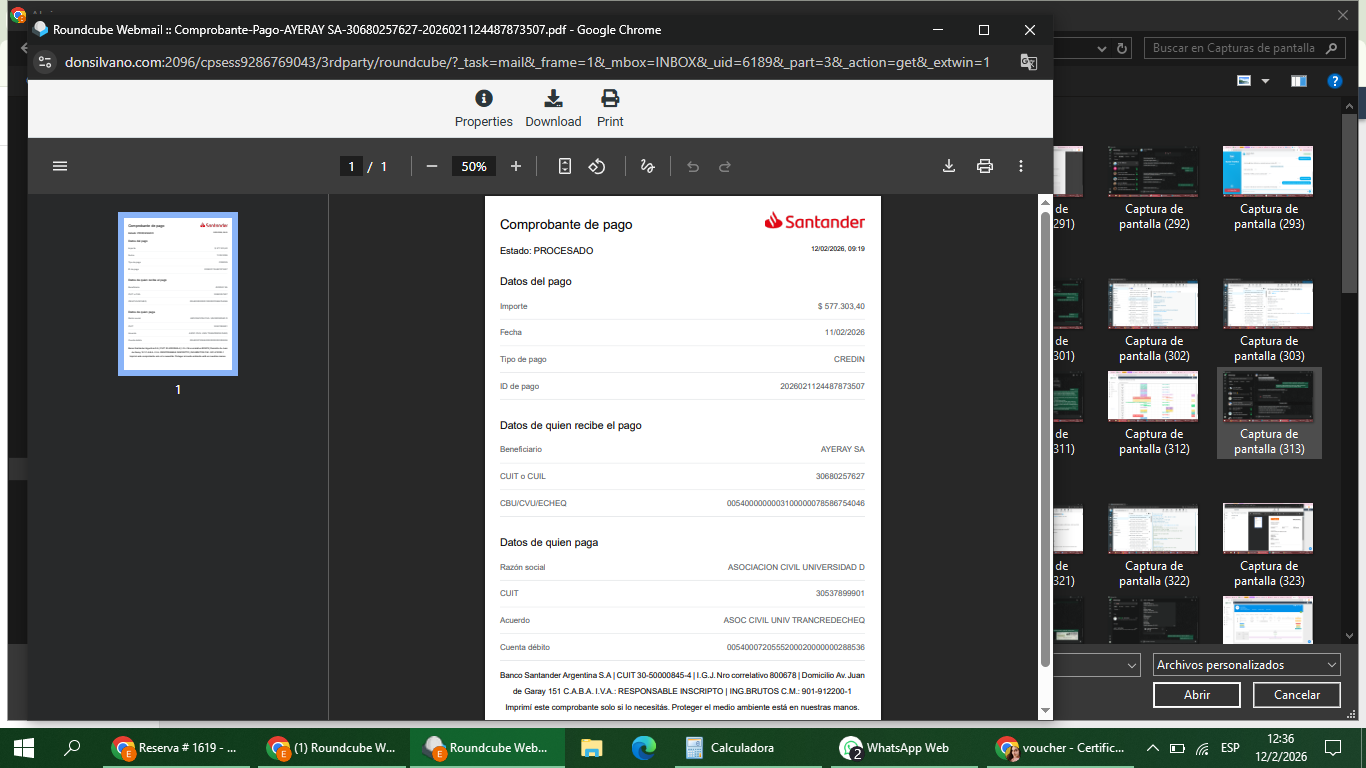Screen dimensions: 1366x768
Task: Toggle the PDF sidebar menu icon
Action: [x=60, y=166]
